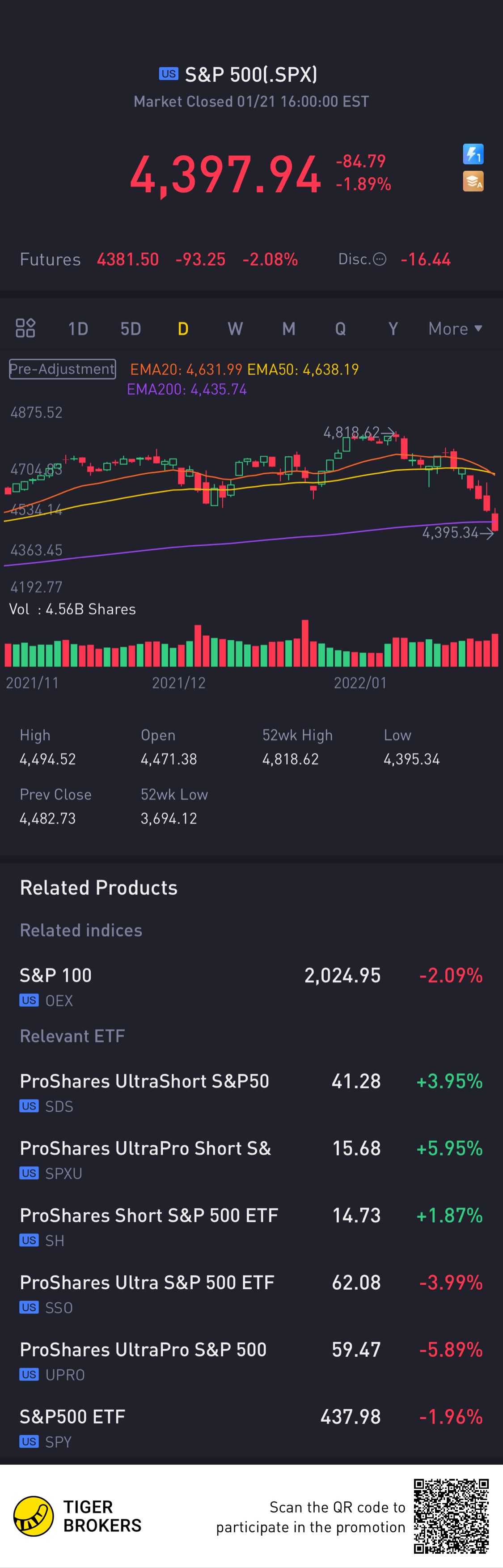Open the chart layout grid icon

(25, 328)
